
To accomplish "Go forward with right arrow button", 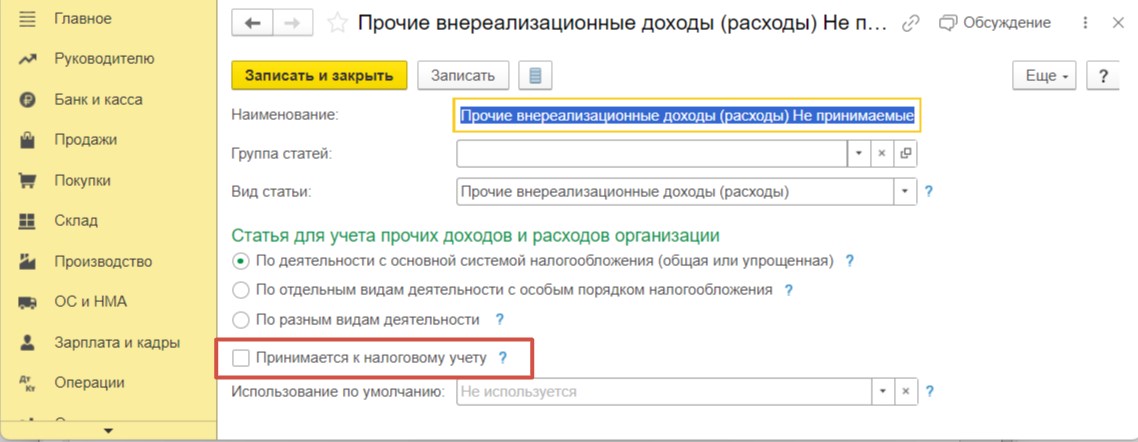I will pyautogui.click(x=292, y=23).
